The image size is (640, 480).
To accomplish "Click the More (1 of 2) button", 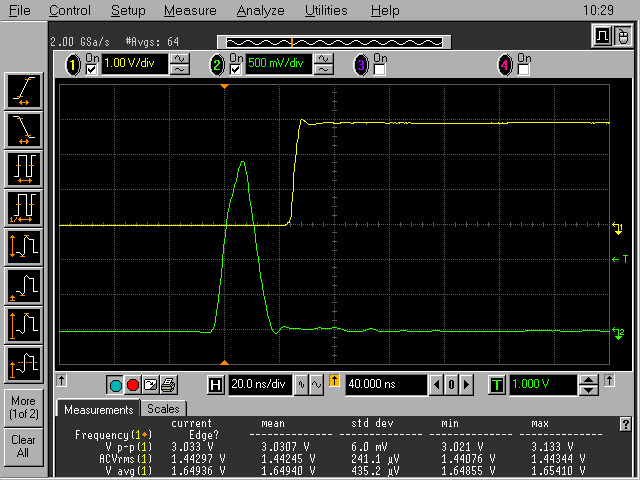I will 24,407.
